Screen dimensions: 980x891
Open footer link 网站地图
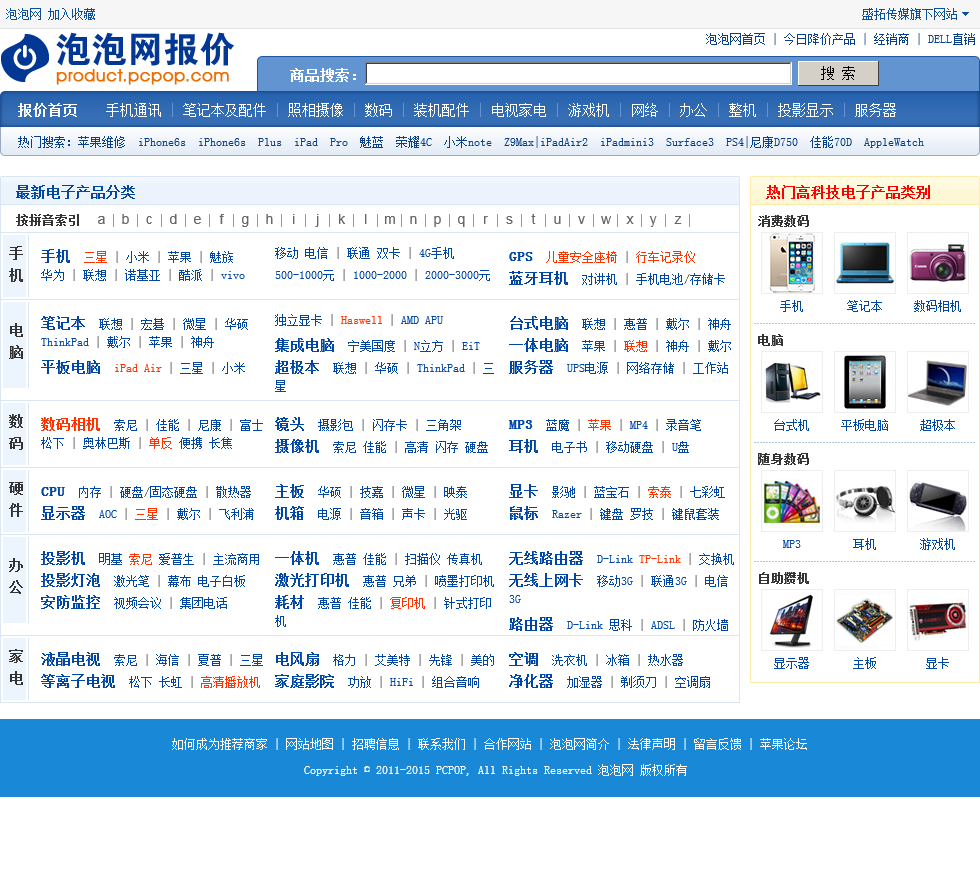pyautogui.click(x=309, y=744)
